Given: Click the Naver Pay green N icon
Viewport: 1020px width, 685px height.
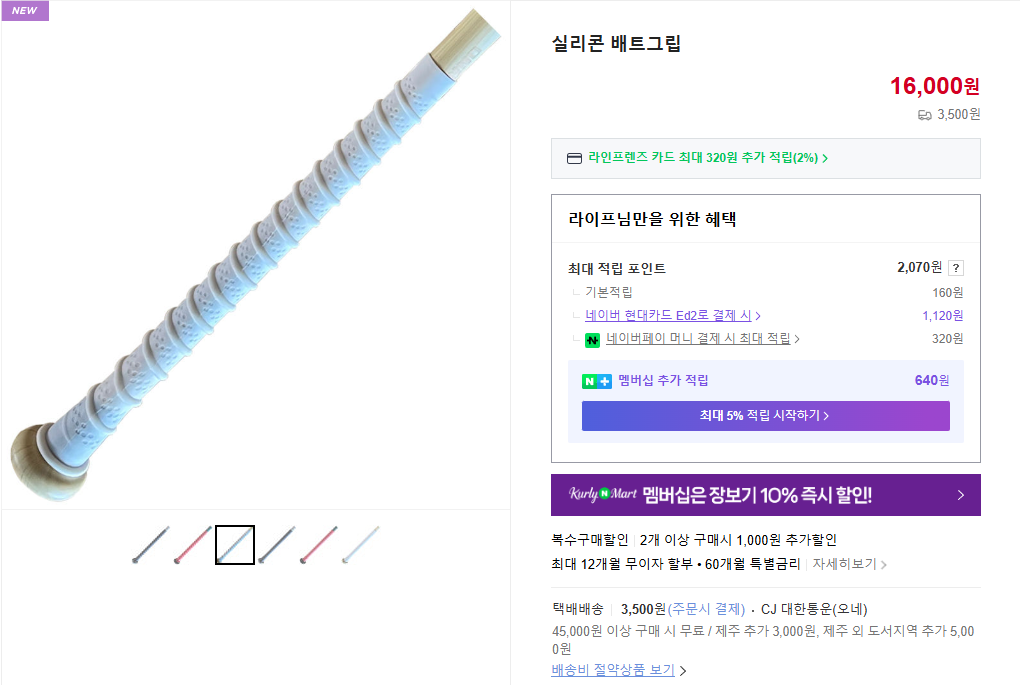Looking at the screenshot, I should [592, 340].
